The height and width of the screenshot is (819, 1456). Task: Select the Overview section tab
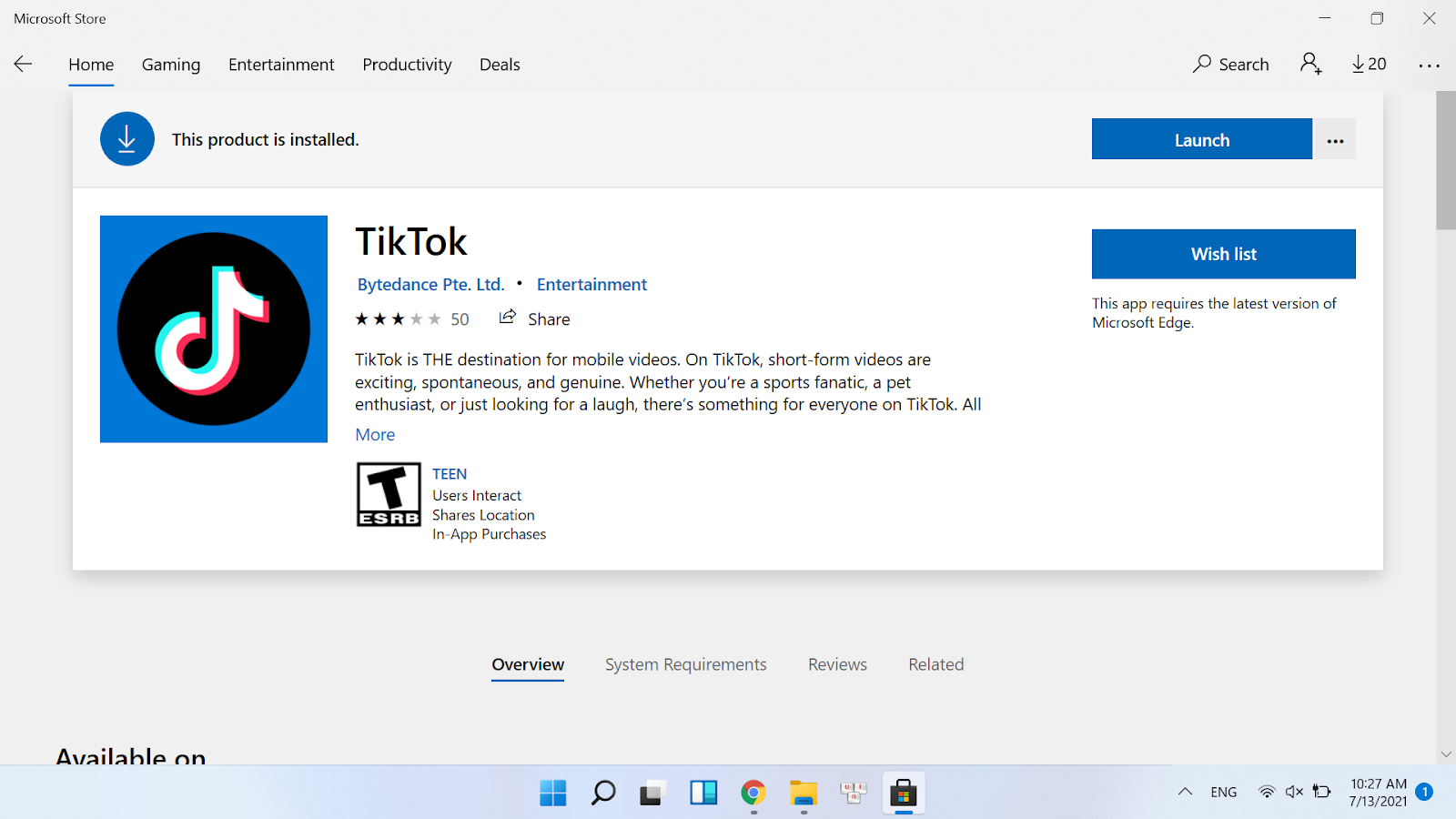coord(528,664)
